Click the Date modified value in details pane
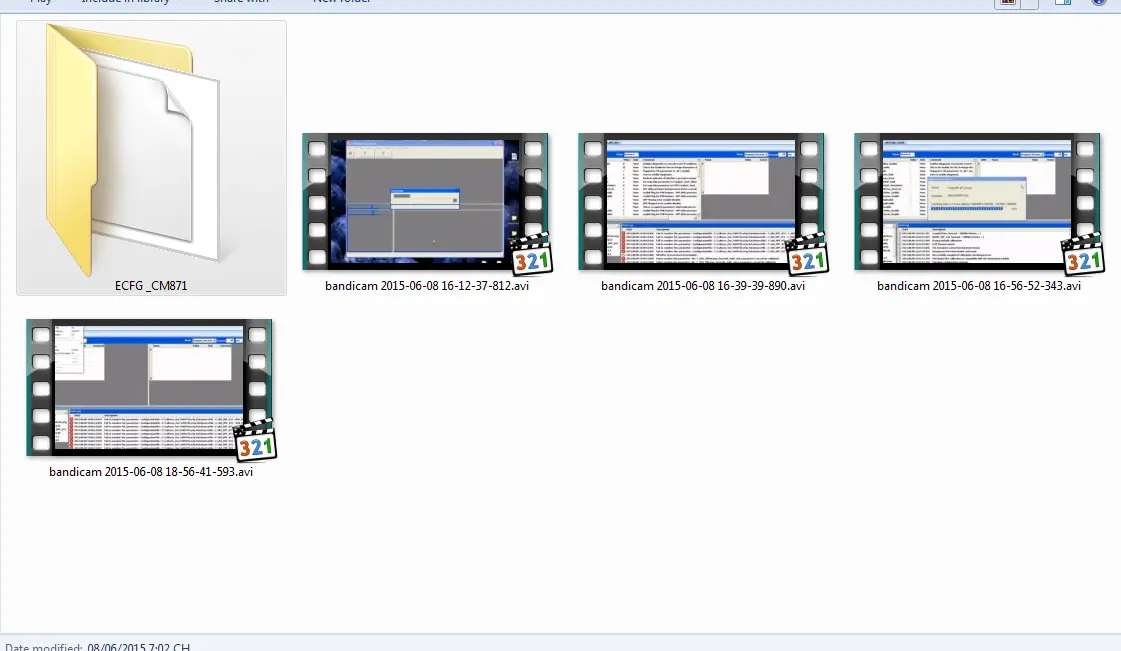1121x651 pixels. pyautogui.click(x=139, y=647)
